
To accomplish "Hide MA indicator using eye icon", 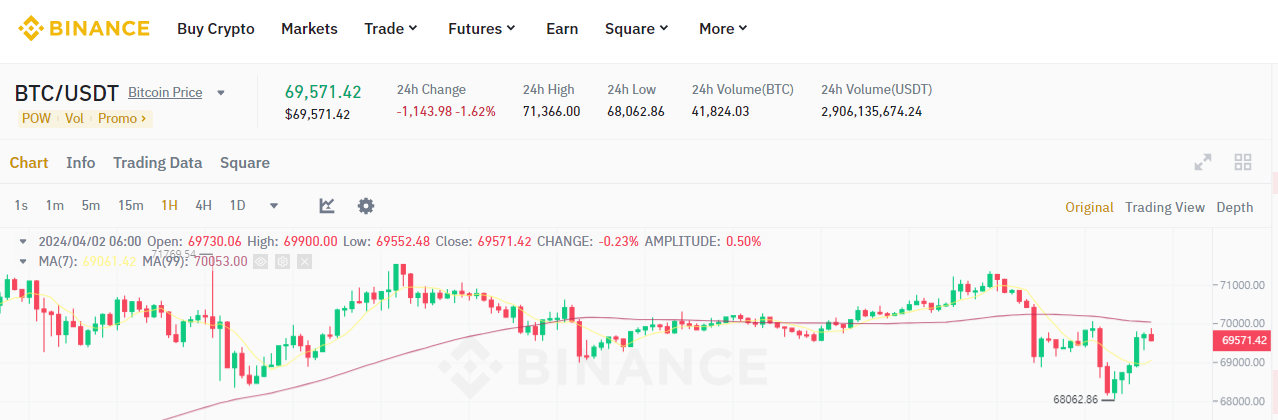I will pos(261,261).
